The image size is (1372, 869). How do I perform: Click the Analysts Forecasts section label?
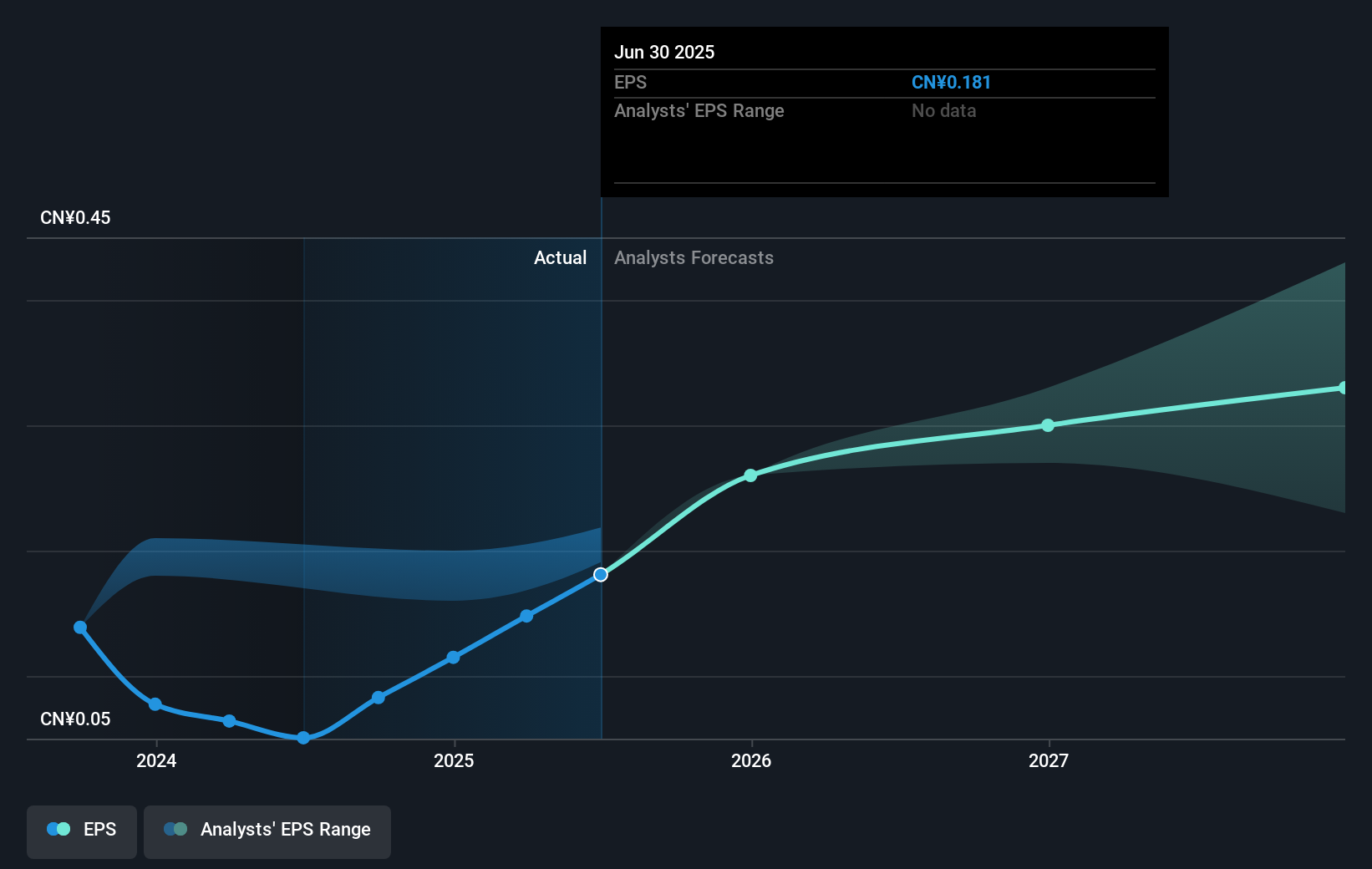pos(694,258)
